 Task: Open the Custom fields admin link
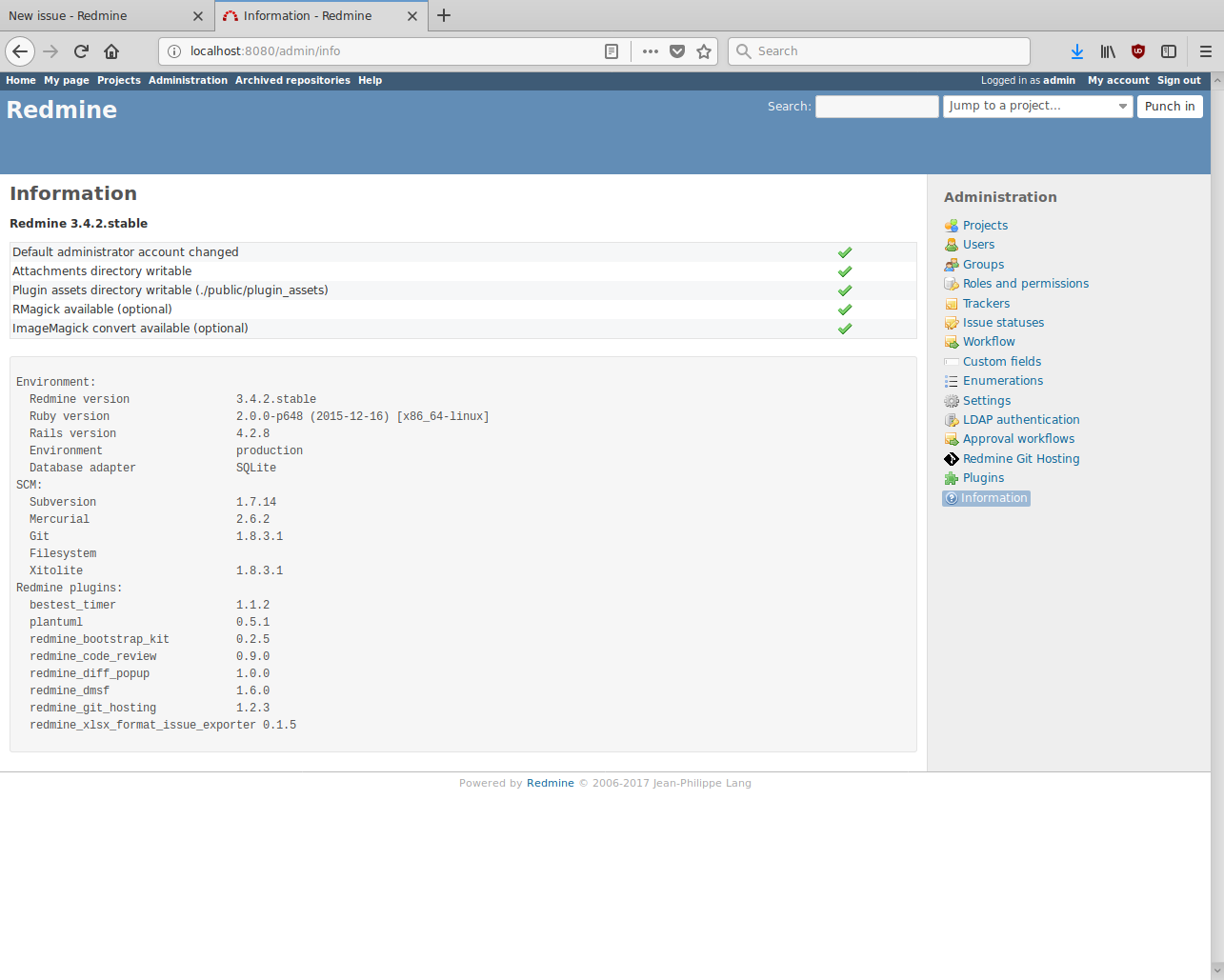tap(1001, 362)
